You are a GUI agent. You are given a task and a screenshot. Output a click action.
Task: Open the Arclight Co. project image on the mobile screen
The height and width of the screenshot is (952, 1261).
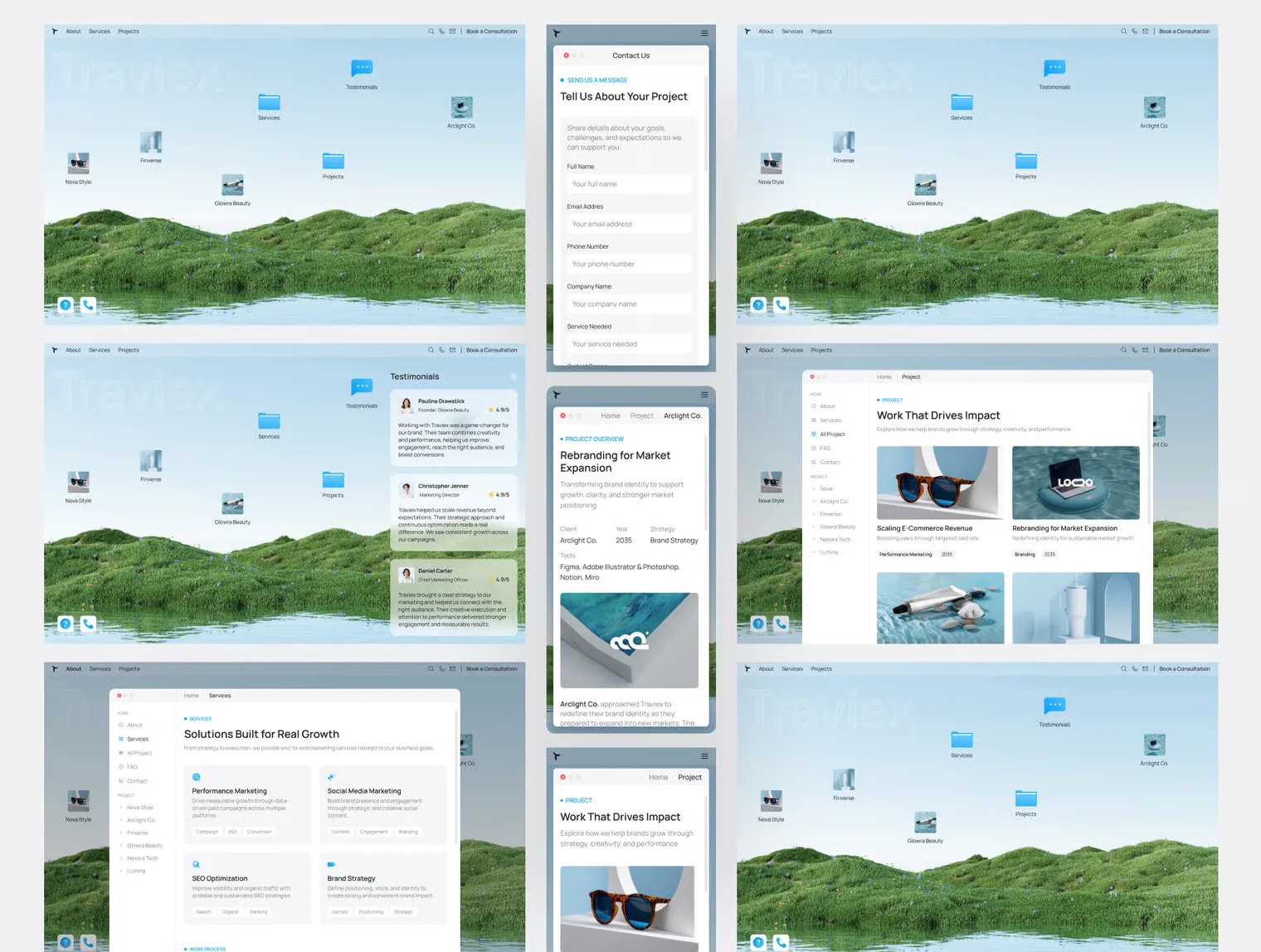click(x=629, y=640)
